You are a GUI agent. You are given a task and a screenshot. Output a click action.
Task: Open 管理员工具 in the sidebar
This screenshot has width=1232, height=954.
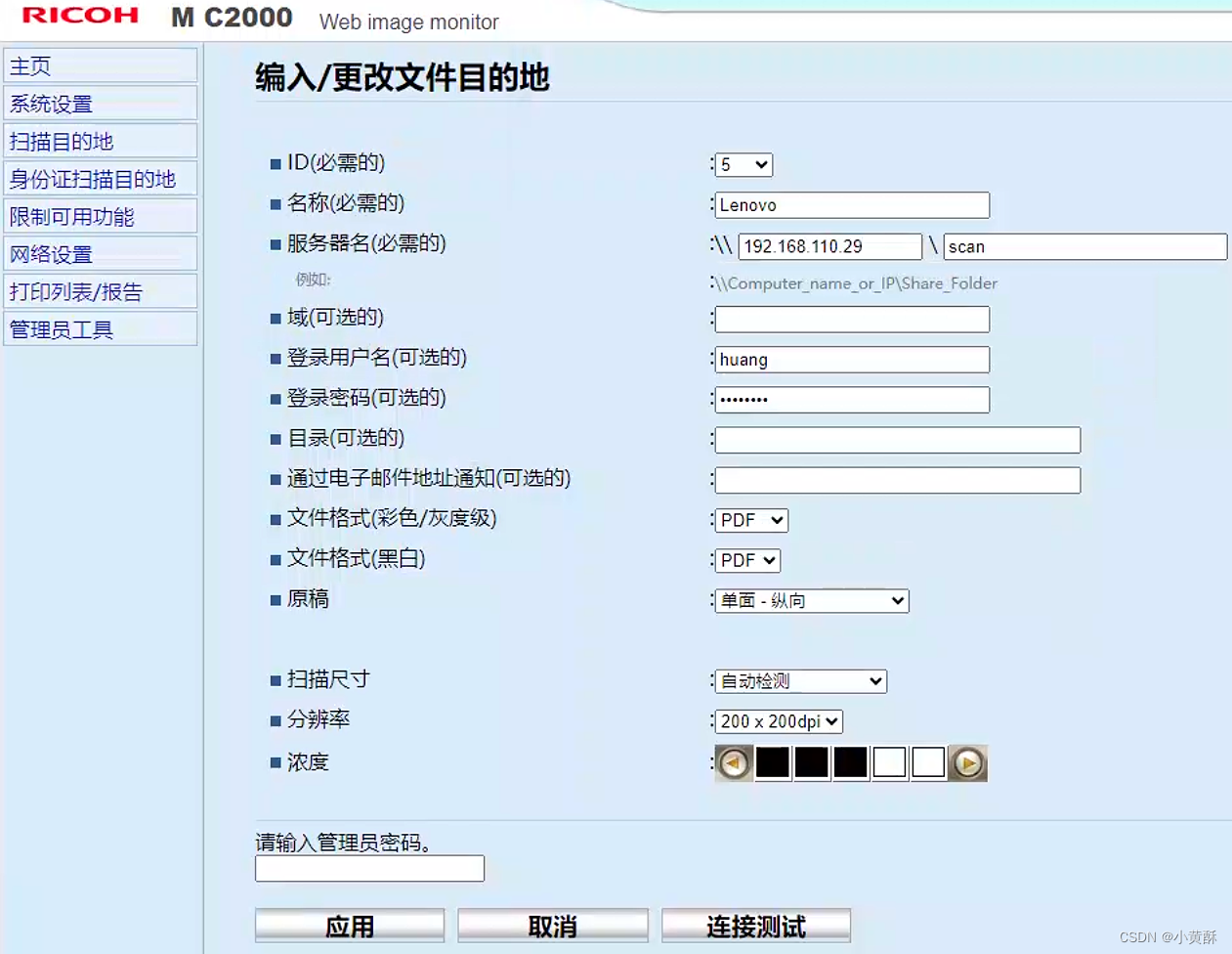(x=101, y=329)
